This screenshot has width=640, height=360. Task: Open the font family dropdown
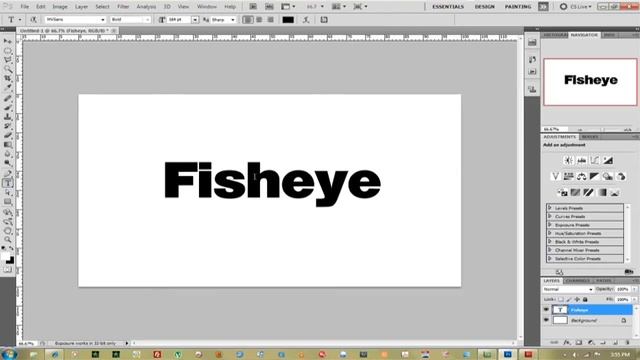[x=76, y=20]
